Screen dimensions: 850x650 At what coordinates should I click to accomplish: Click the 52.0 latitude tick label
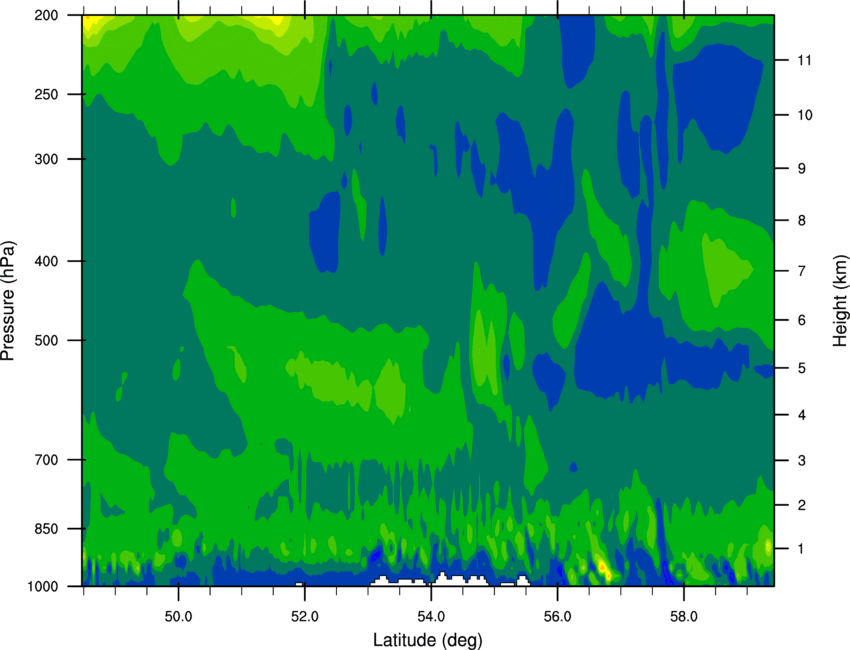click(x=305, y=616)
